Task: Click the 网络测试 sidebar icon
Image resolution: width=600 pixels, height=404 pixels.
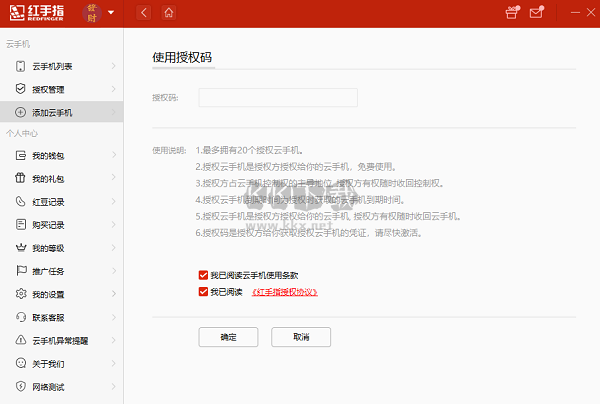Action: click(20, 386)
